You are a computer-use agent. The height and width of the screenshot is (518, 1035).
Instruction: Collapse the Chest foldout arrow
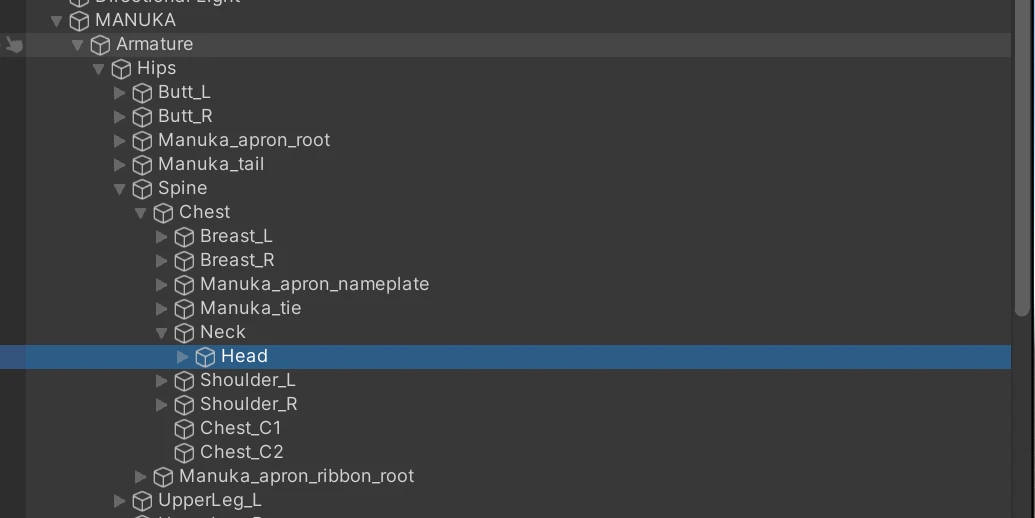141,213
